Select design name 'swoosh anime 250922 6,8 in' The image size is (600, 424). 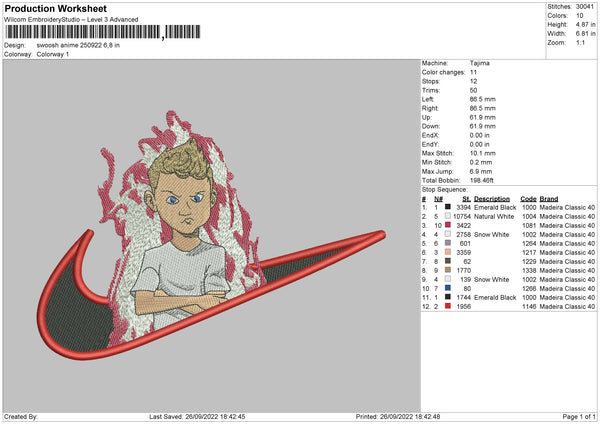tap(78, 45)
